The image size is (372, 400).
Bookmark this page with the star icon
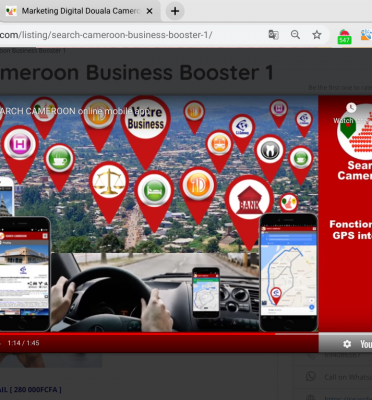[x=317, y=35]
